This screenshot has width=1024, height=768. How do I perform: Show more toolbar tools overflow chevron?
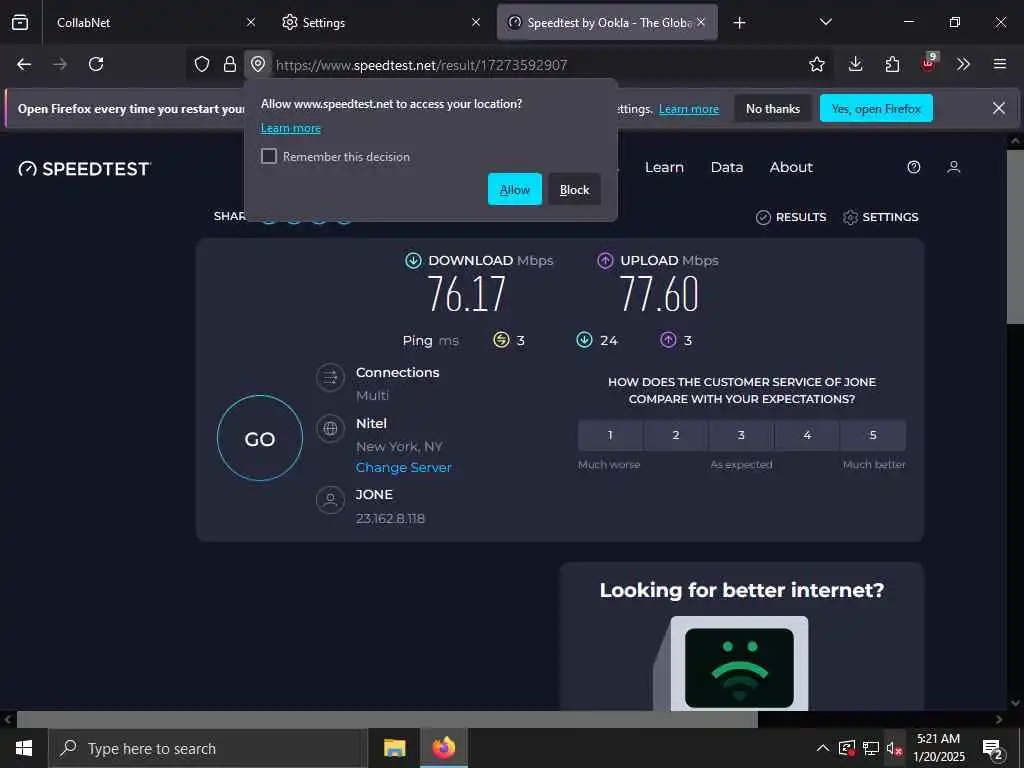(x=963, y=64)
